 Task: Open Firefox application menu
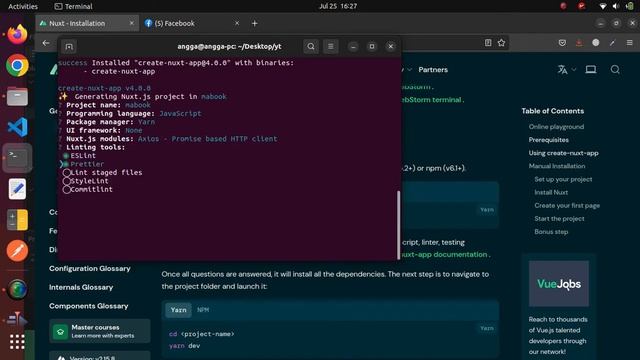[629, 43]
